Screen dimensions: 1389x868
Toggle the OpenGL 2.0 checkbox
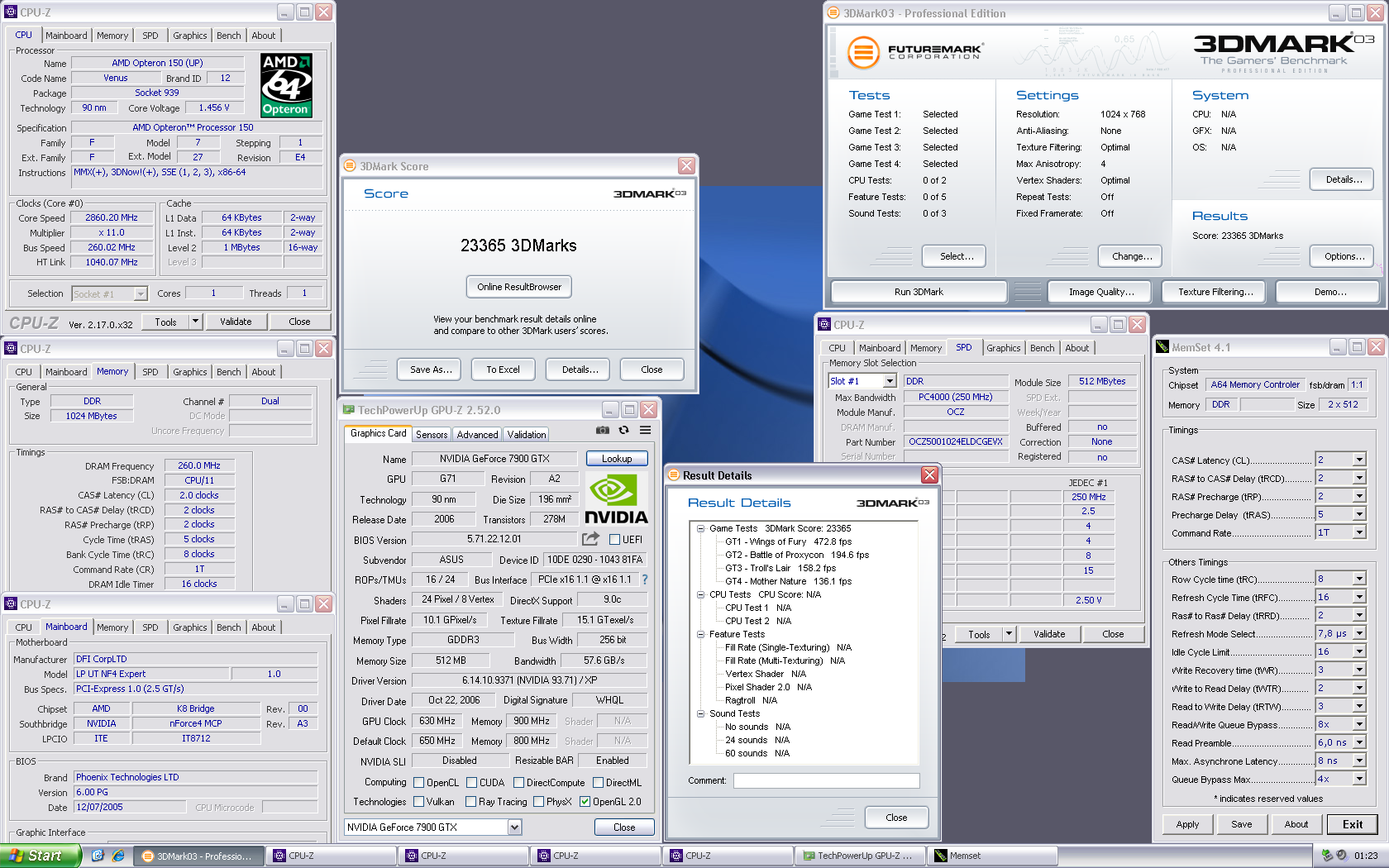585,802
